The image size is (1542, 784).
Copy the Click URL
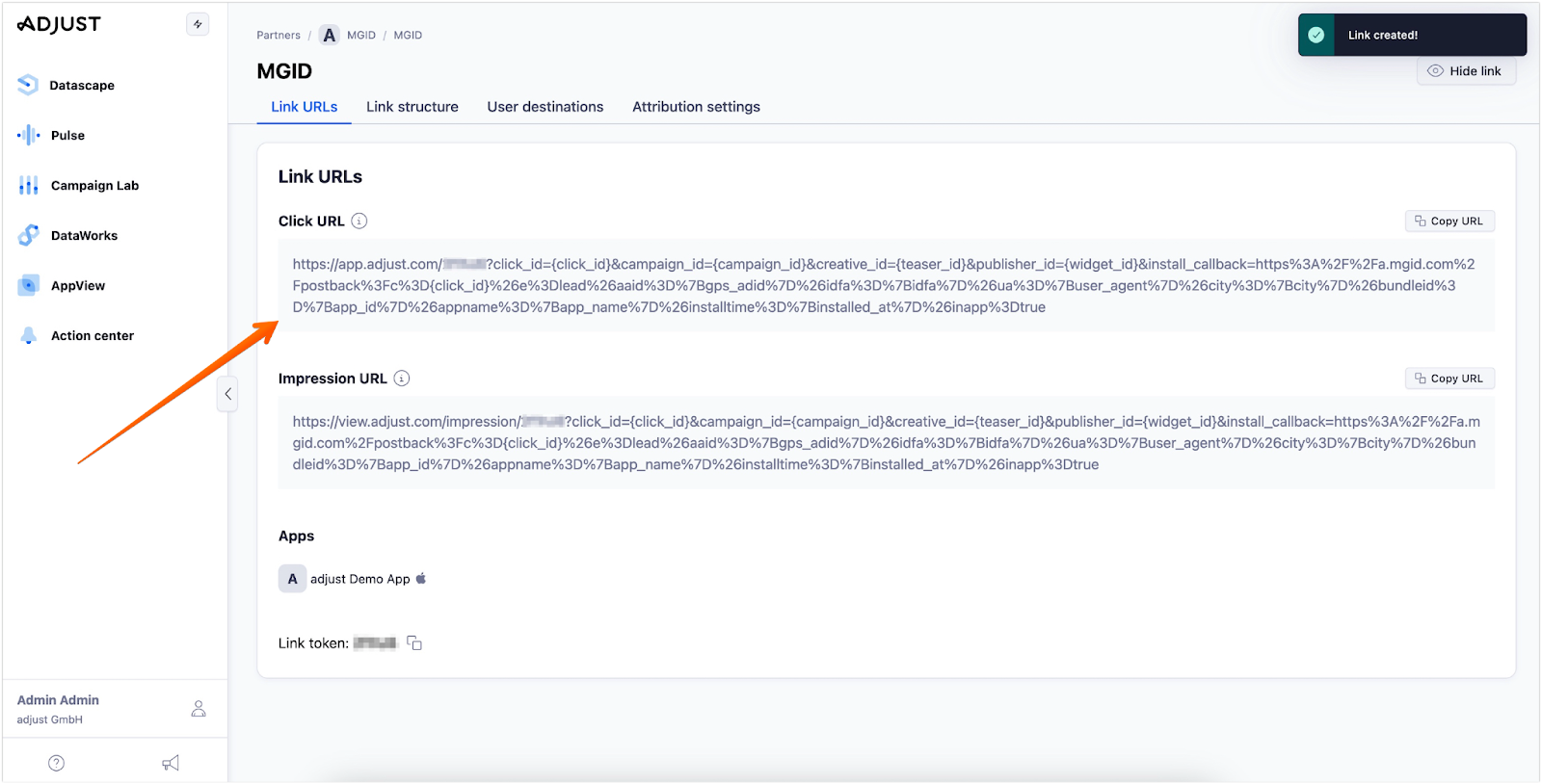1449,222
